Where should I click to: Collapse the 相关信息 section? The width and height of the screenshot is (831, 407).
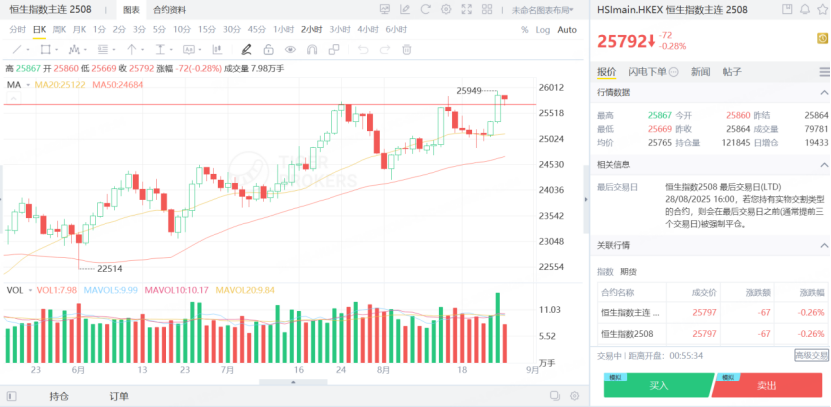click(824, 165)
